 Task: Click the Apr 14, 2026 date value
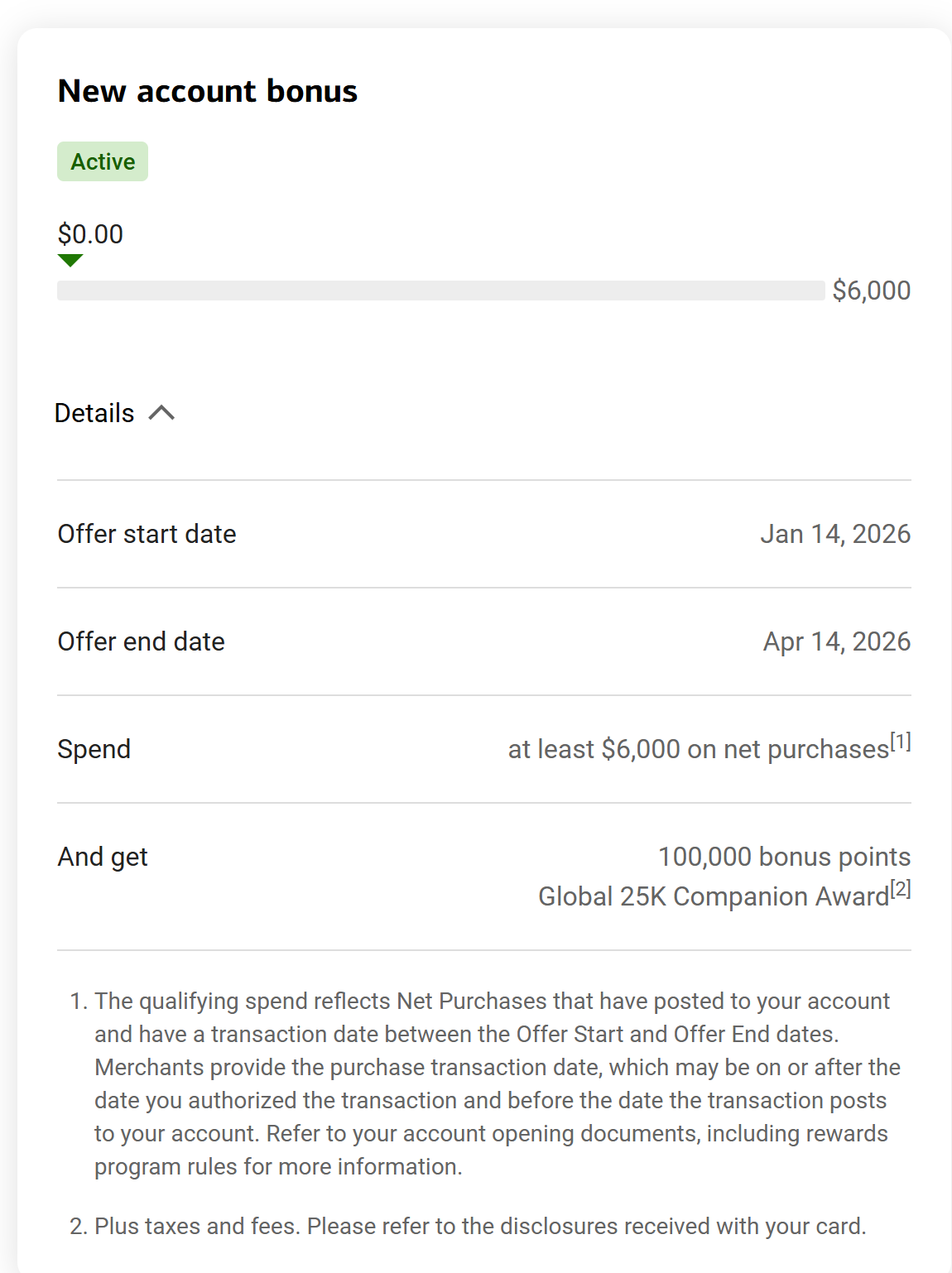pyautogui.click(x=836, y=641)
